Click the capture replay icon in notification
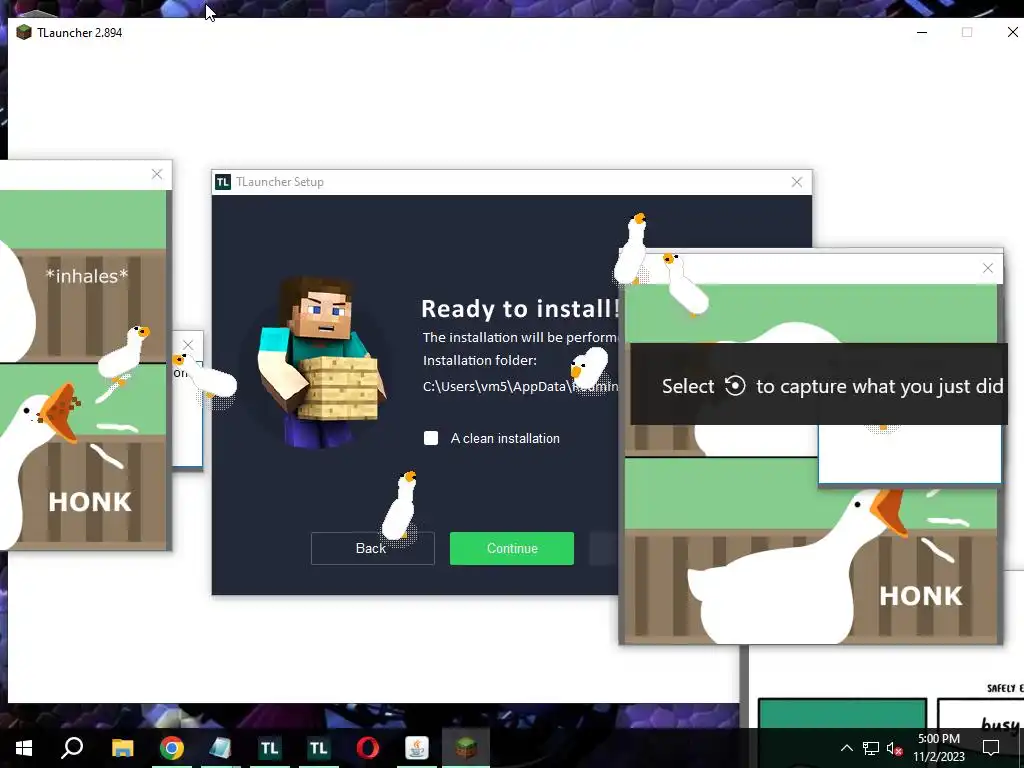1024x768 pixels. (735, 385)
